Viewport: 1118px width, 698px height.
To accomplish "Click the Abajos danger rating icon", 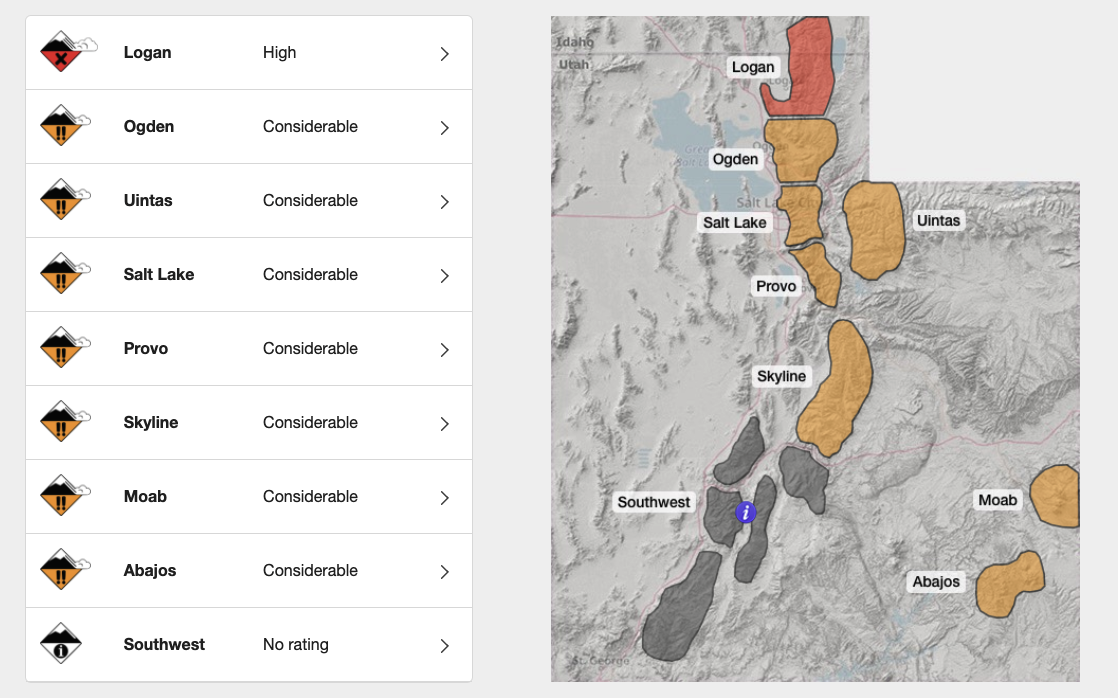I will click(x=63, y=571).
